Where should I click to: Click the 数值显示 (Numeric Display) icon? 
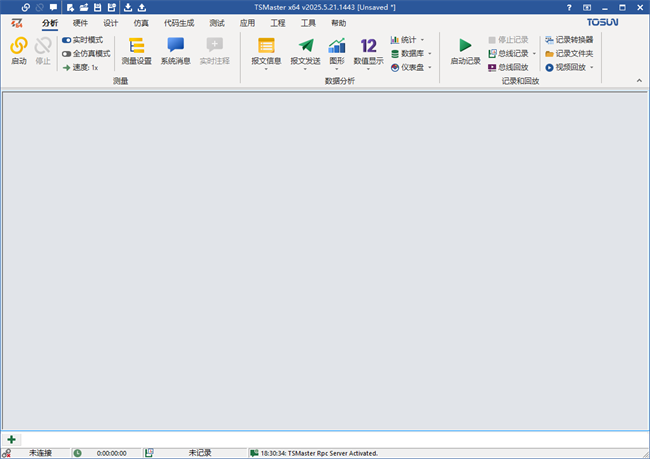368,46
